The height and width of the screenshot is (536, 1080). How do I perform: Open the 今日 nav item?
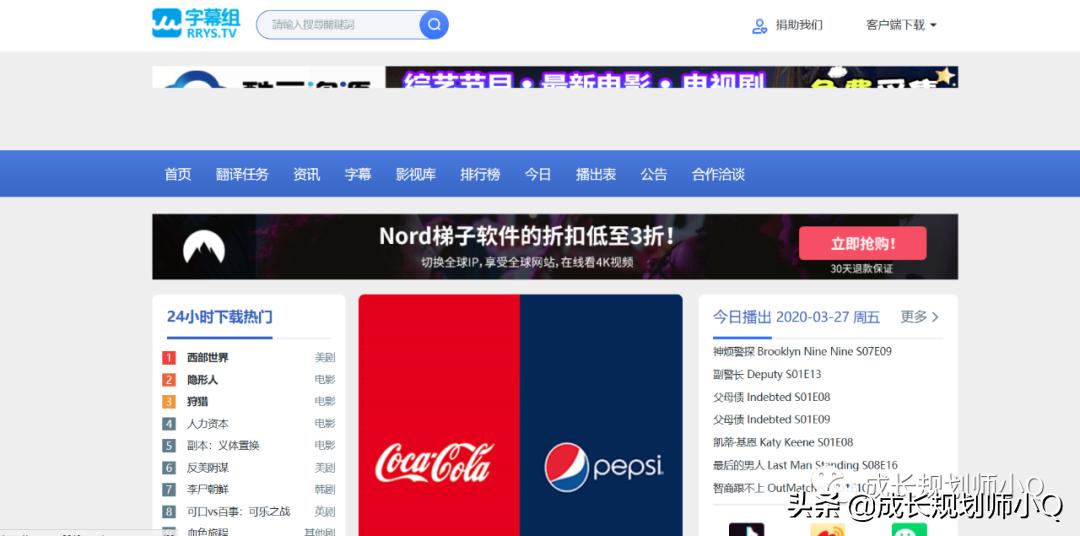pos(538,174)
